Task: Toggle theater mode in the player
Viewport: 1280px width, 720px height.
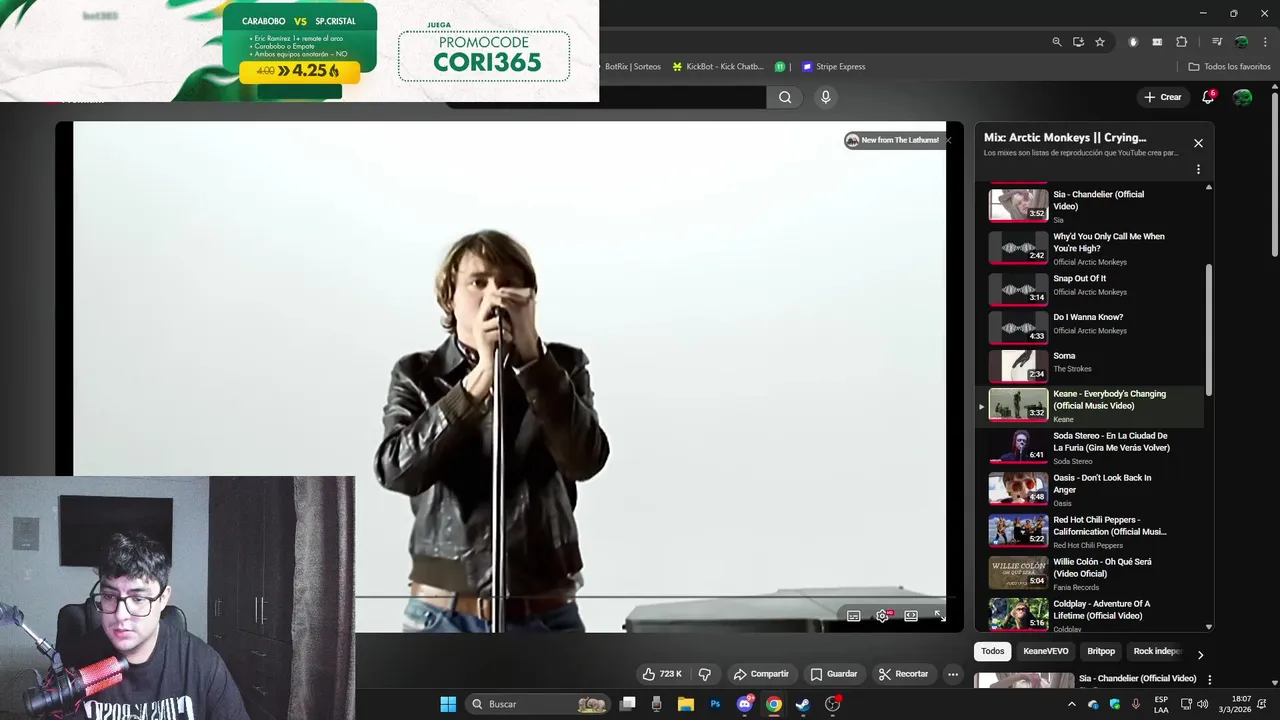Action: 911,616
